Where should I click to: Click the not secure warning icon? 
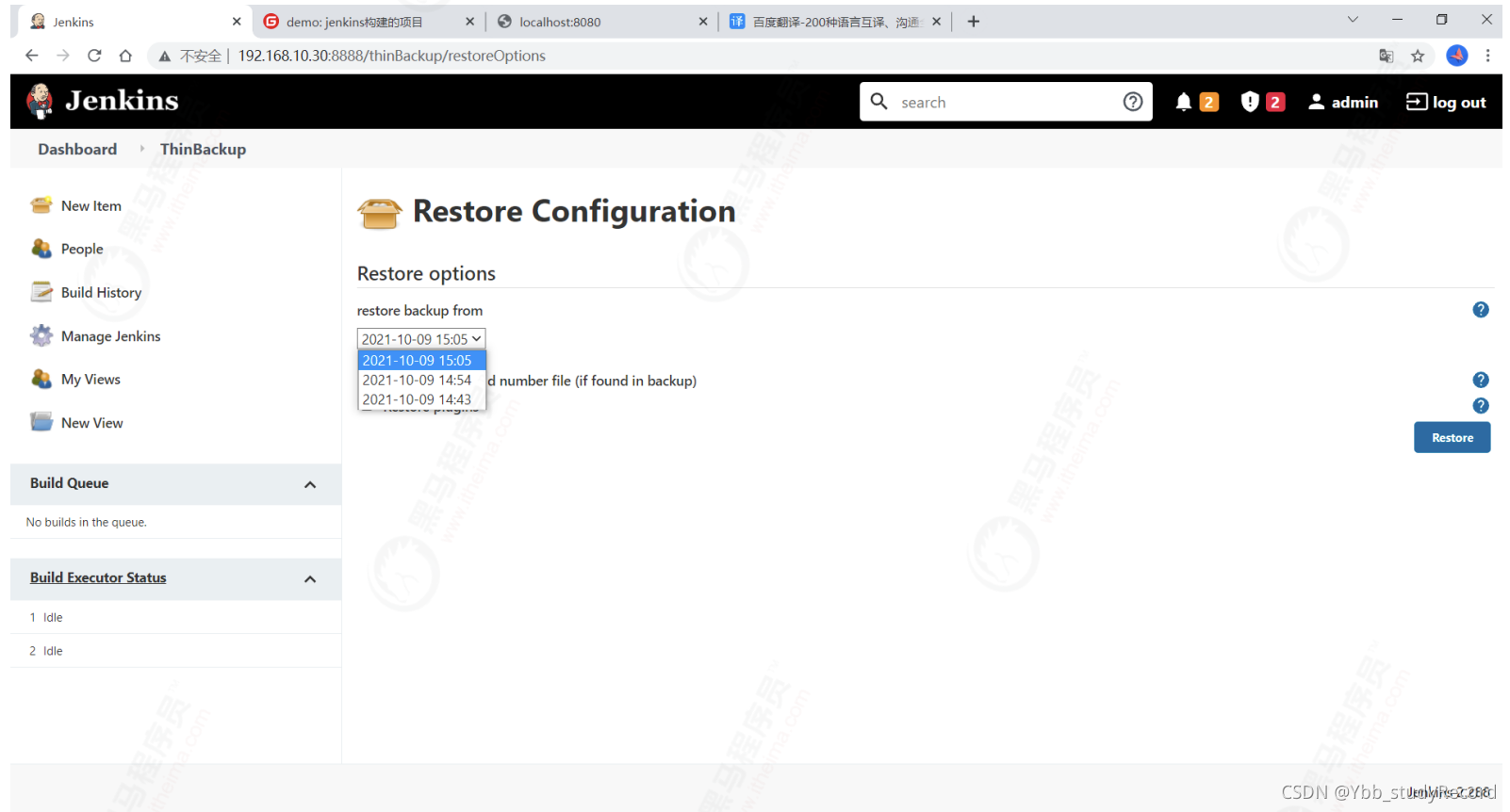point(165,56)
